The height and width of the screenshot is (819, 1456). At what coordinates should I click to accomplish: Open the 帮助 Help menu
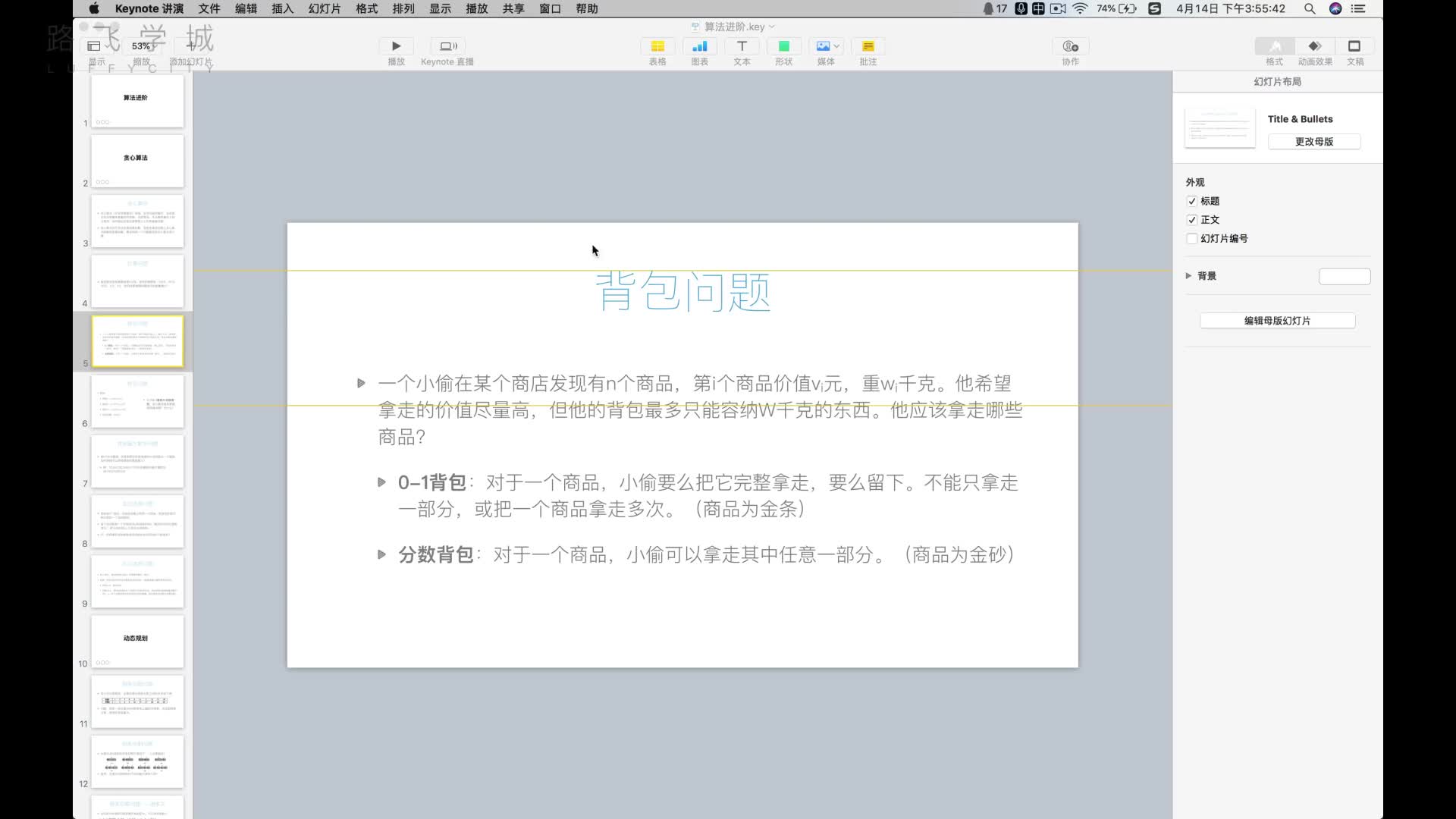click(x=586, y=8)
